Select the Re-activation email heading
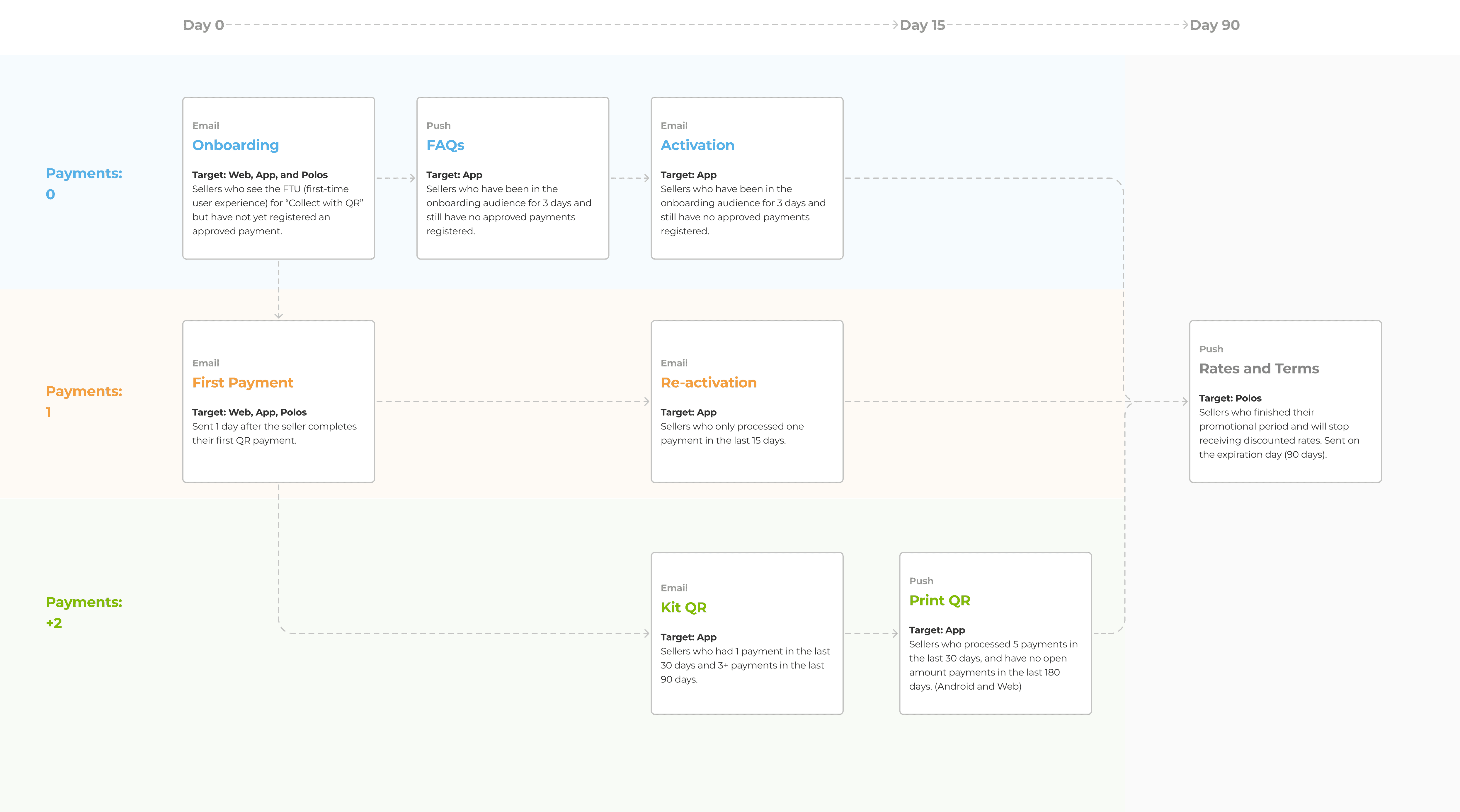The height and width of the screenshot is (812, 1460). click(x=709, y=383)
